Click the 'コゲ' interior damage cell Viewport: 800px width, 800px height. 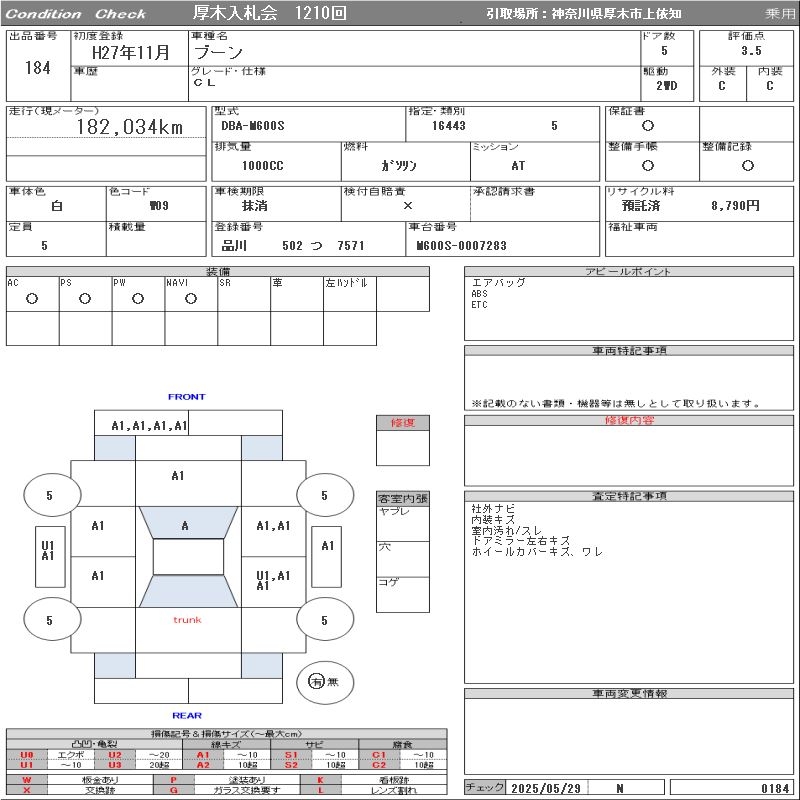click(403, 595)
